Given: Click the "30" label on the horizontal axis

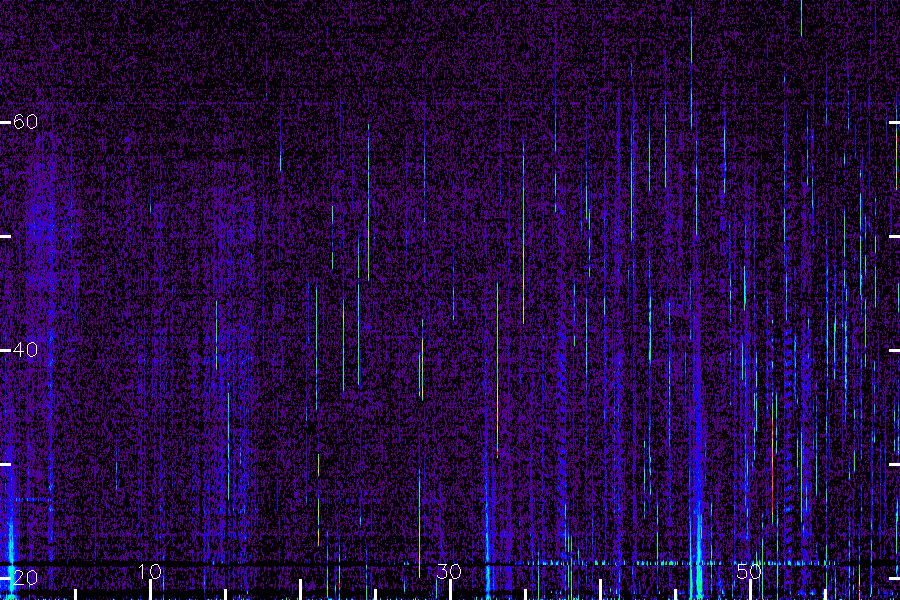Looking at the screenshot, I should (x=449, y=571).
